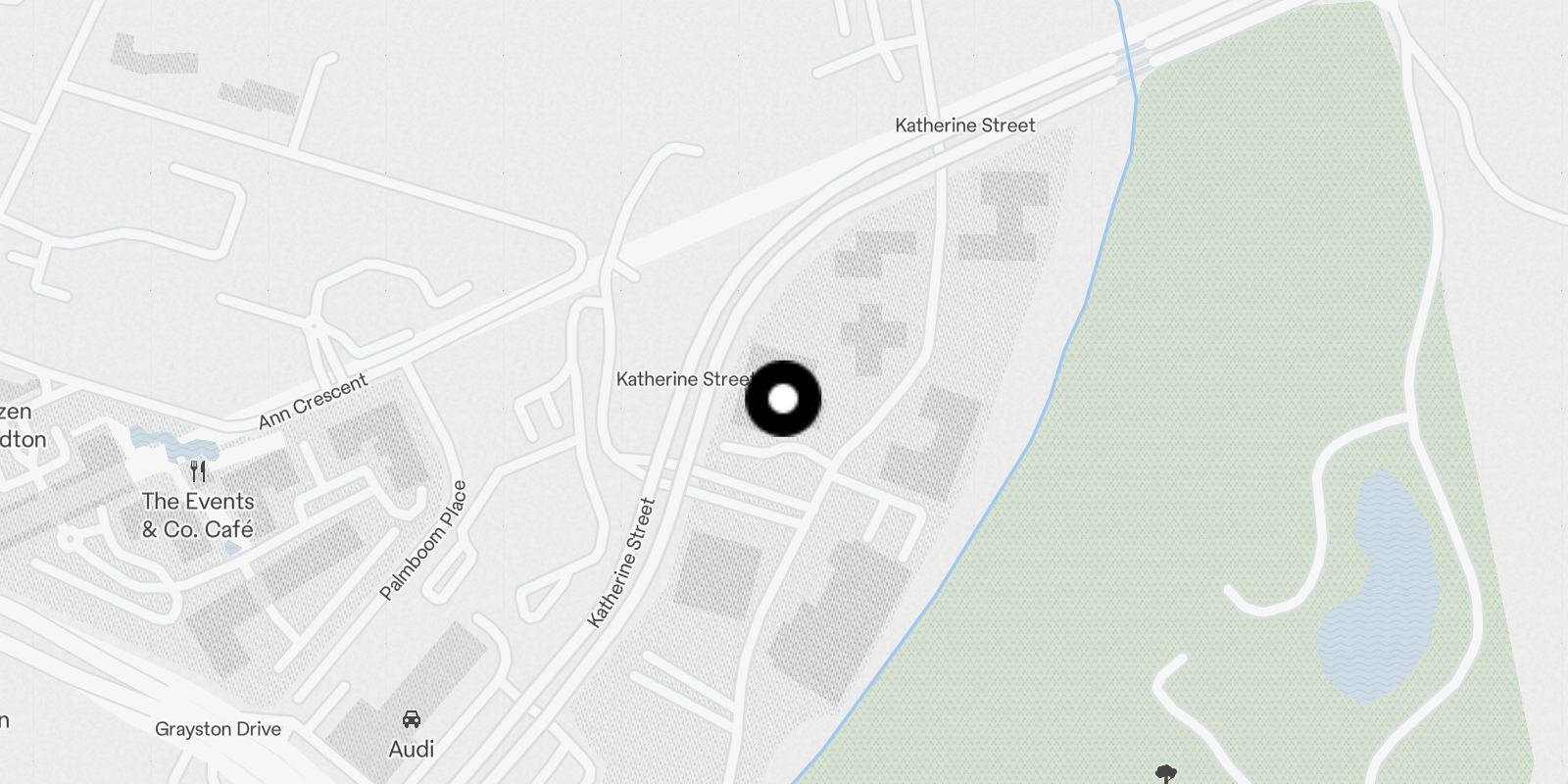The height and width of the screenshot is (784, 1568).
Task: Select the Audi place label
Action: click(412, 750)
